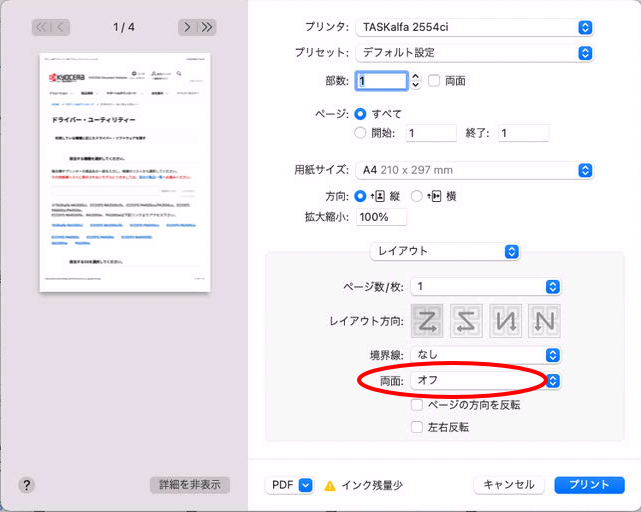
Task: Decrease copies with the stepper down arrow
Action: point(416,85)
